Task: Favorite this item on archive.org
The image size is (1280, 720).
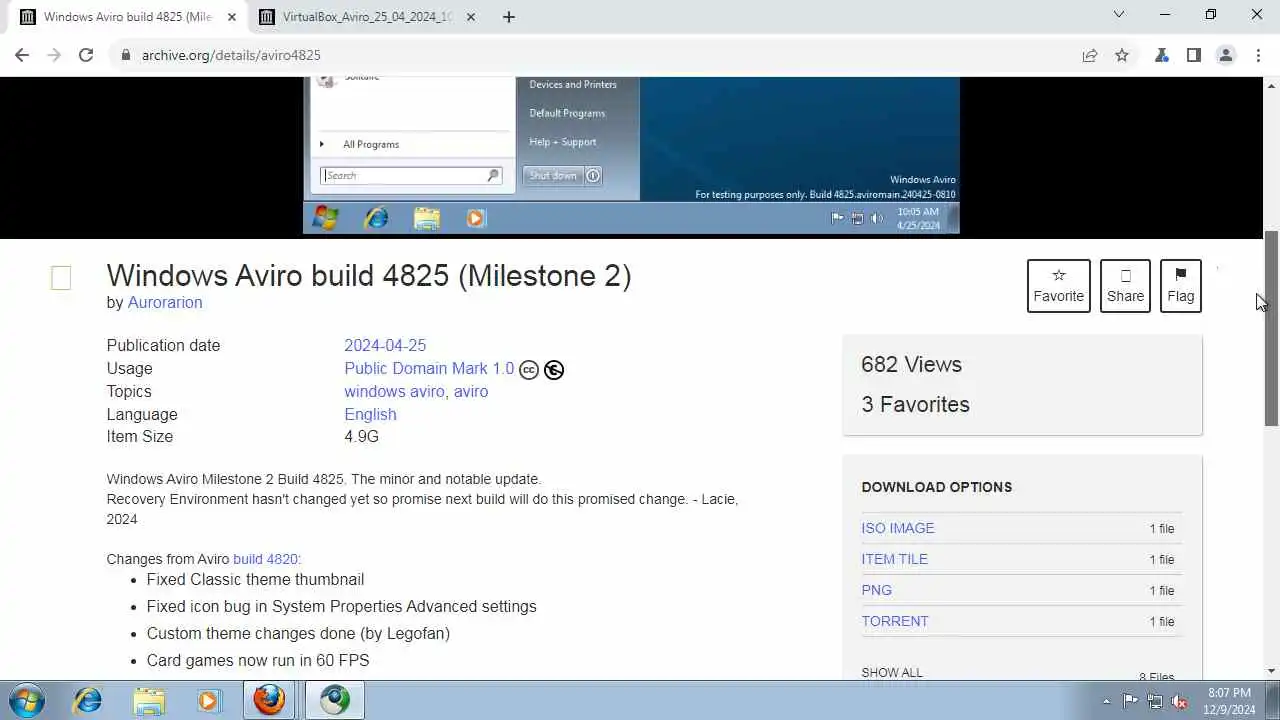Action: tap(1059, 286)
